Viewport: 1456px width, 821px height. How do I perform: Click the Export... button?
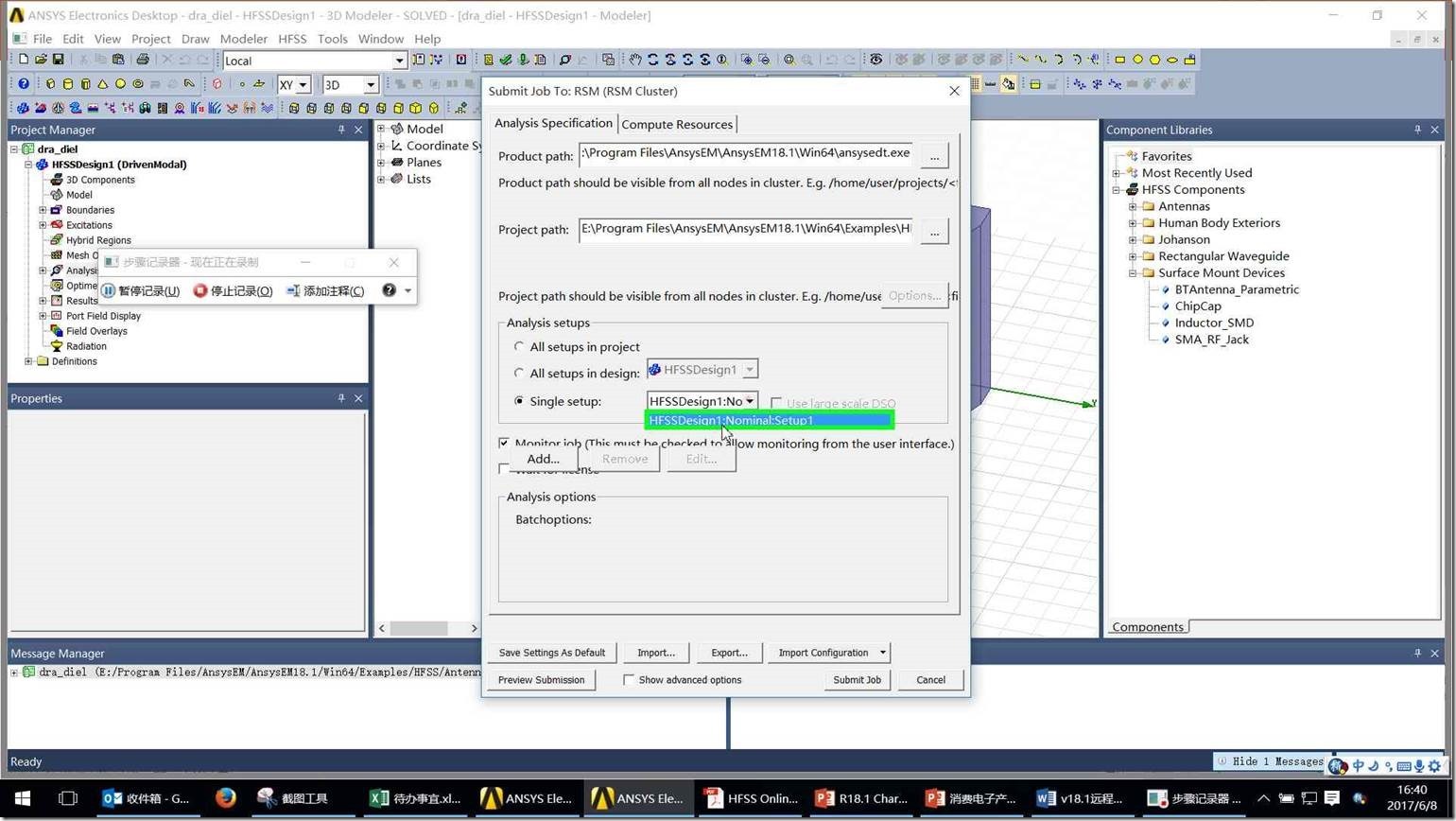729,653
